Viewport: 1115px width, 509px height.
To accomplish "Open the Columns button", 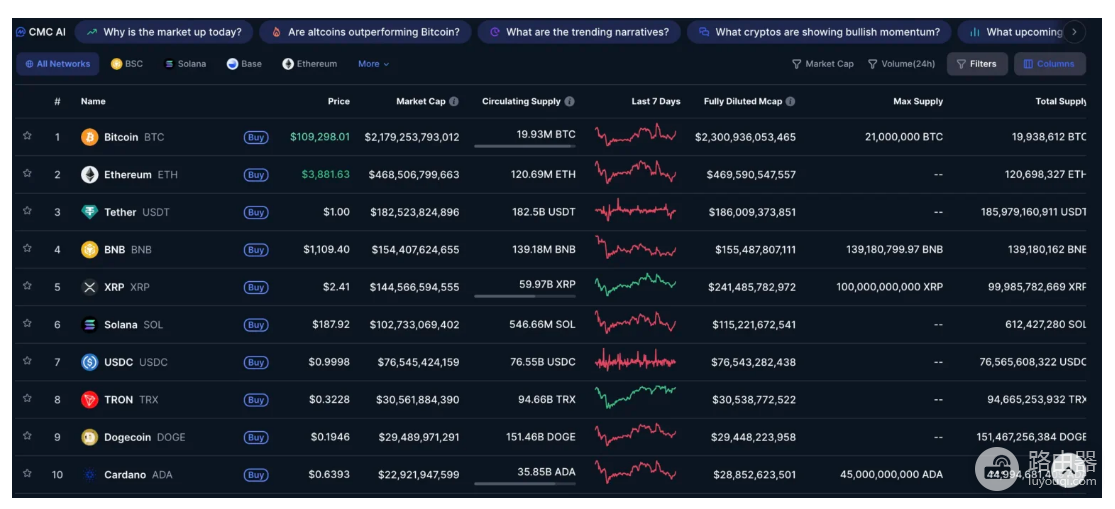I will click(x=1050, y=64).
